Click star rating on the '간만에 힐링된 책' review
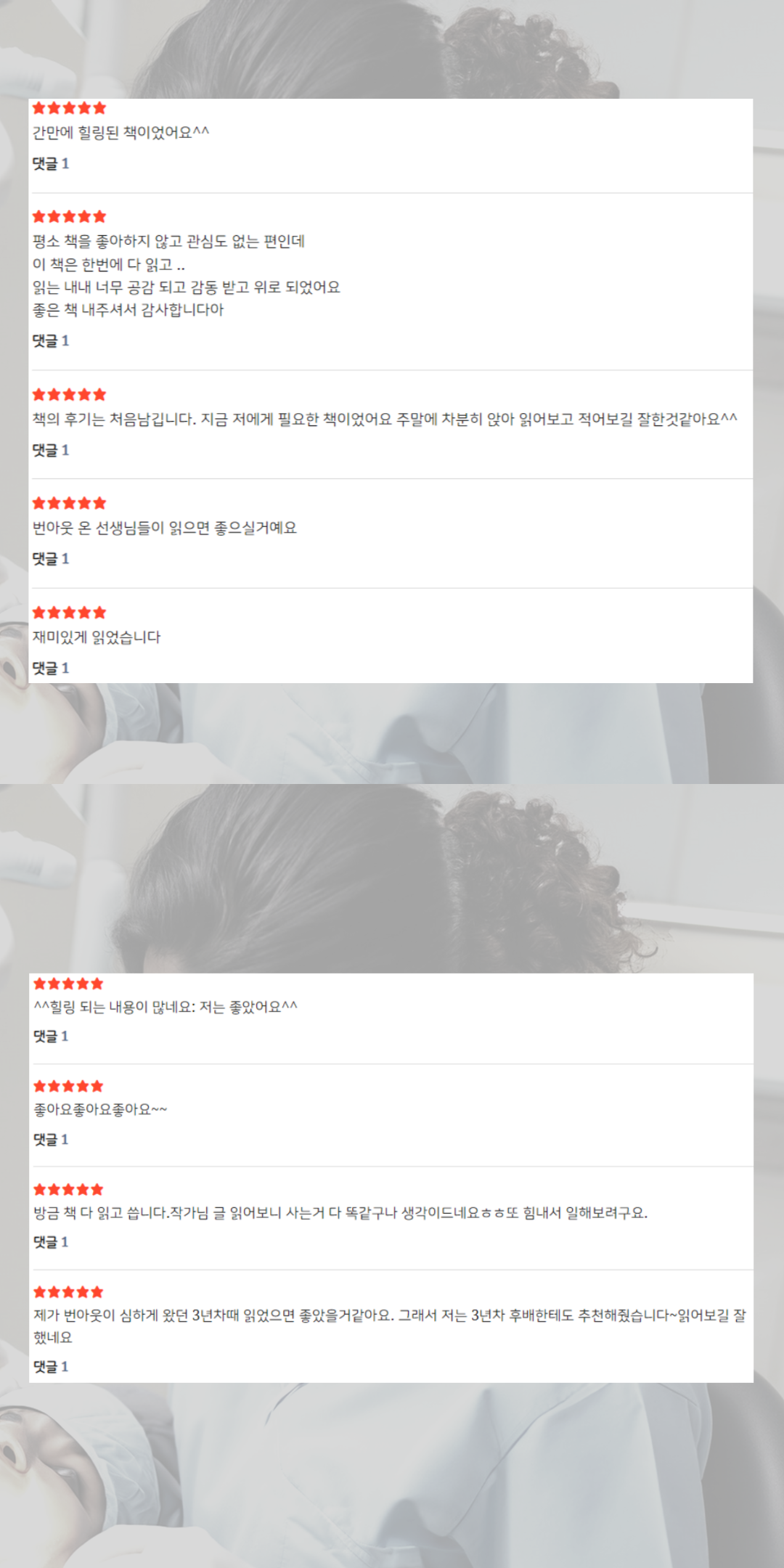The height and width of the screenshot is (1568, 784). [69, 108]
